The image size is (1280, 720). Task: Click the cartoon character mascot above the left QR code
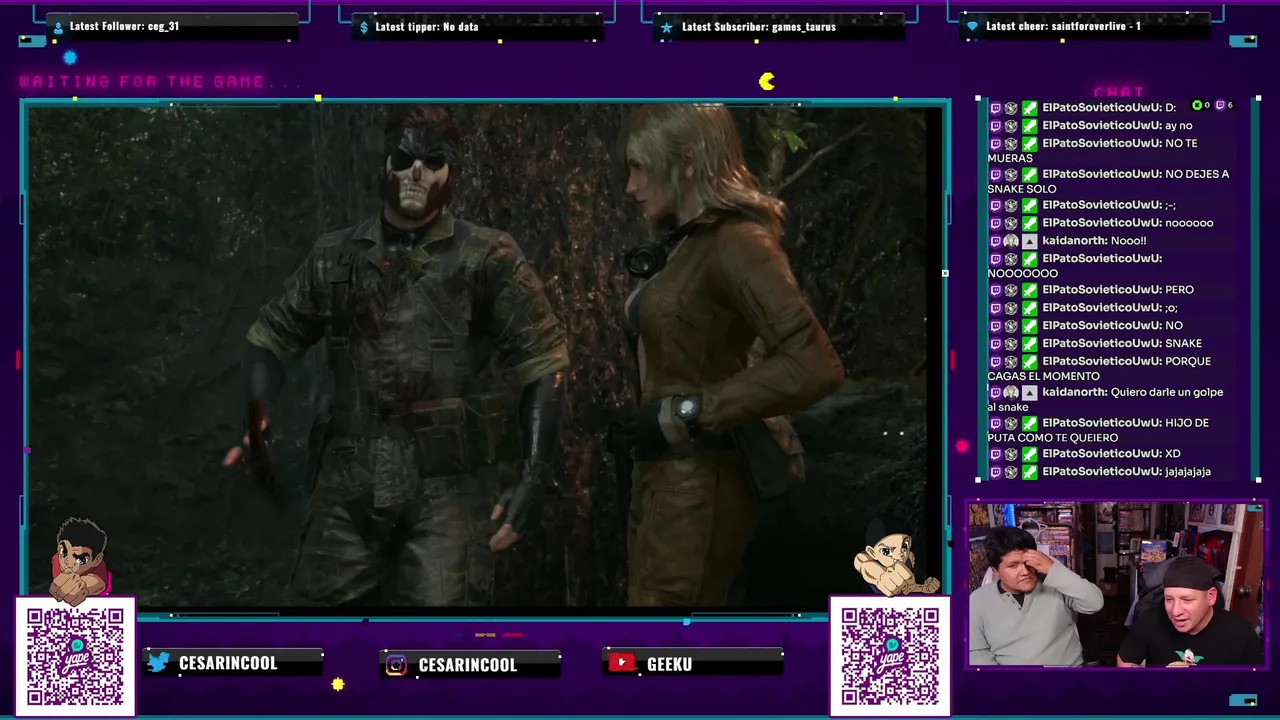click(81, 560)
